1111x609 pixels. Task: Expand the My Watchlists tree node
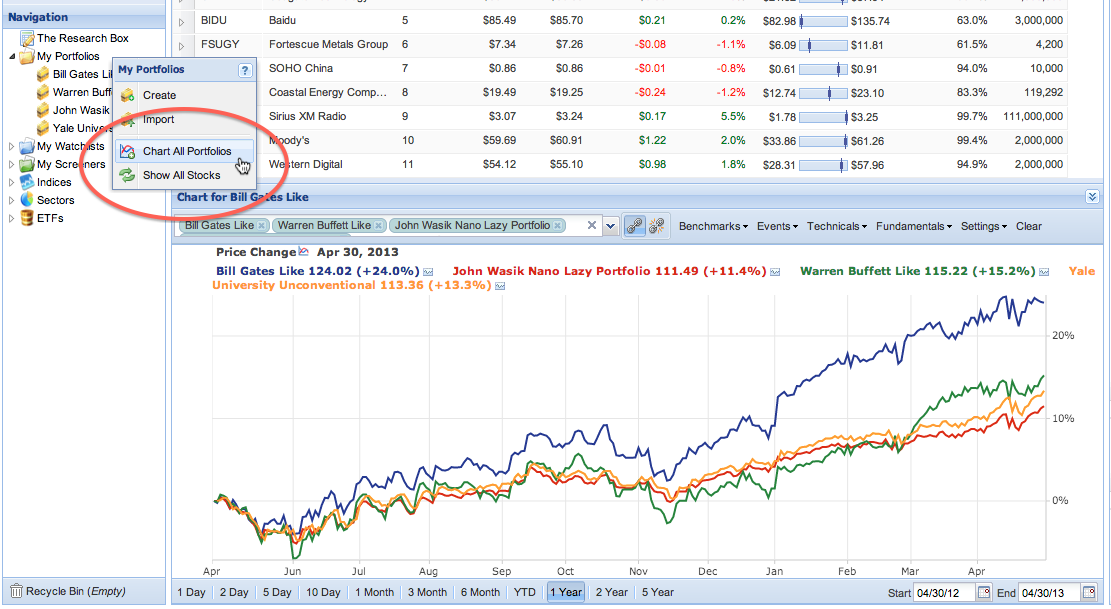tap(11, 147)
